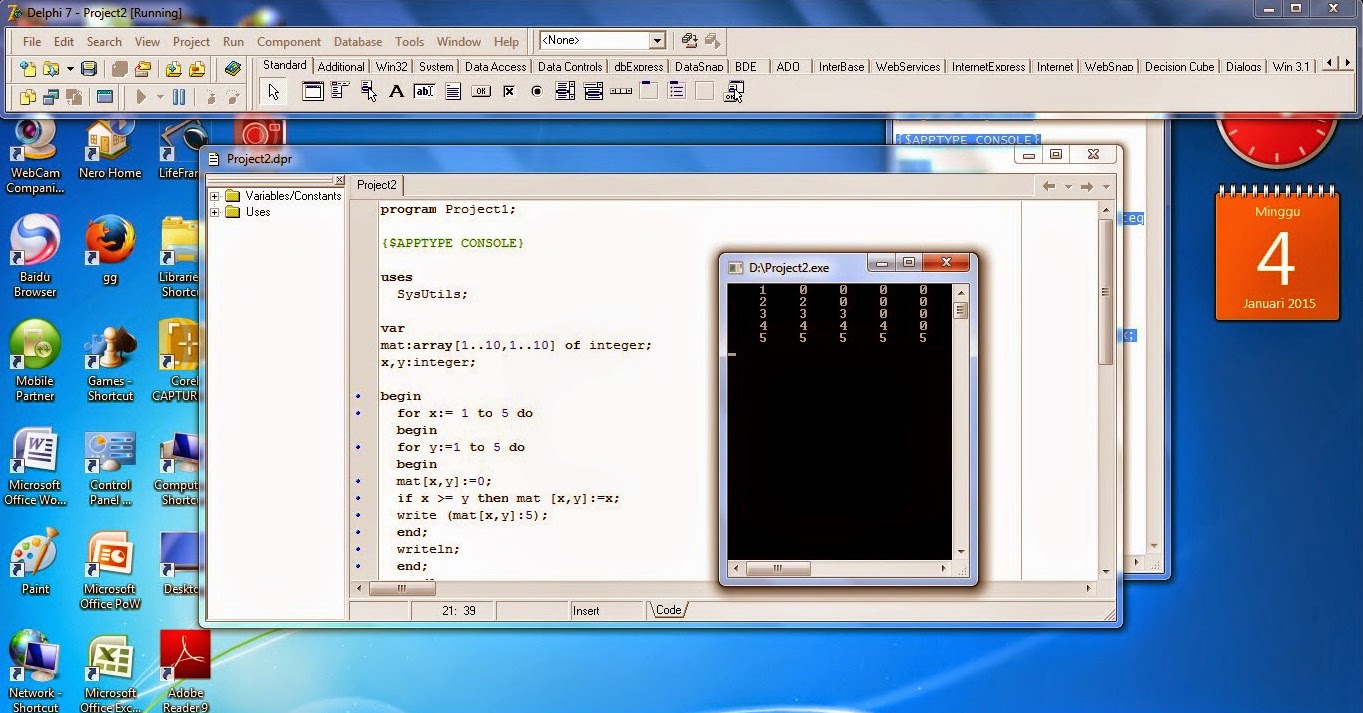Select the Memo component icon
This screenshot has width=1363, height=713.
(x=453, y=91)
